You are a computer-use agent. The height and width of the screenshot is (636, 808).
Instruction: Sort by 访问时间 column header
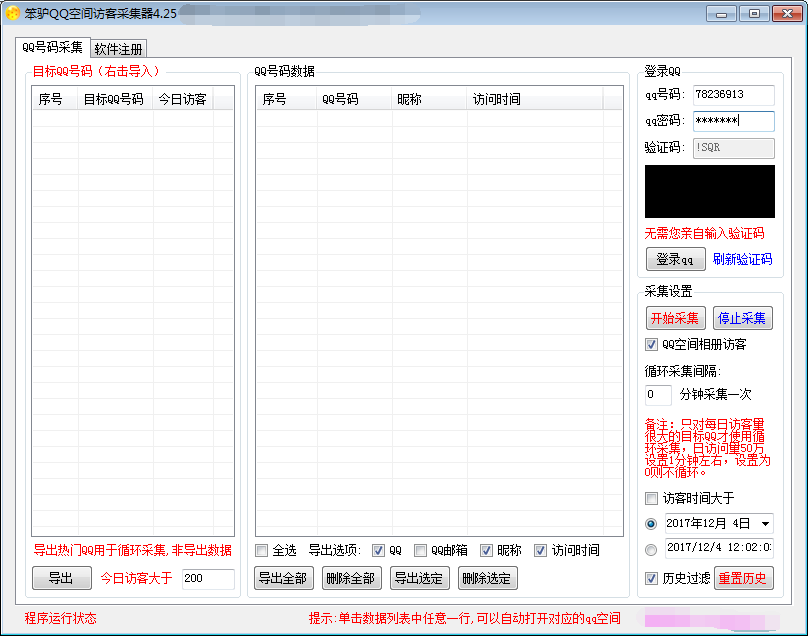click(x=534, y=99)
